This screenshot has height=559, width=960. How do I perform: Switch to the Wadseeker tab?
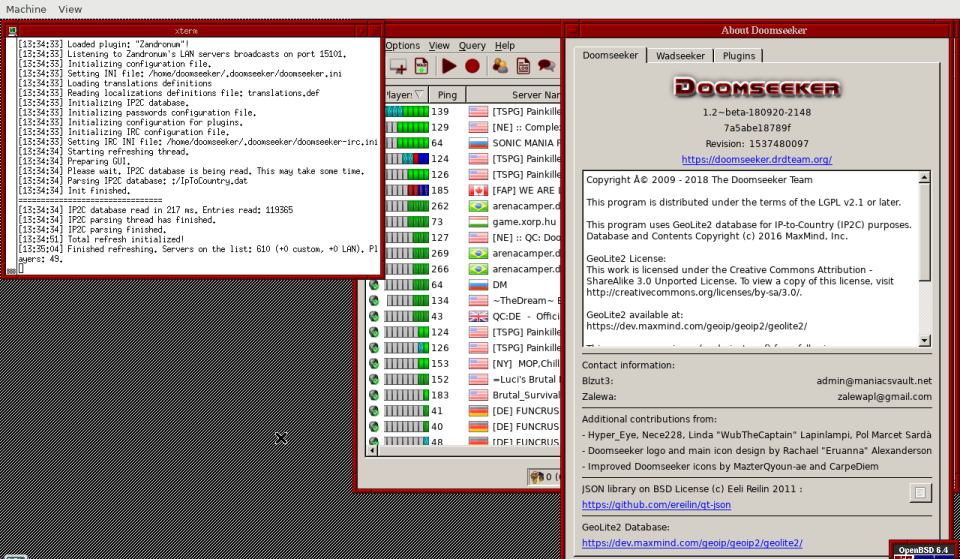(x=680, y=56)
